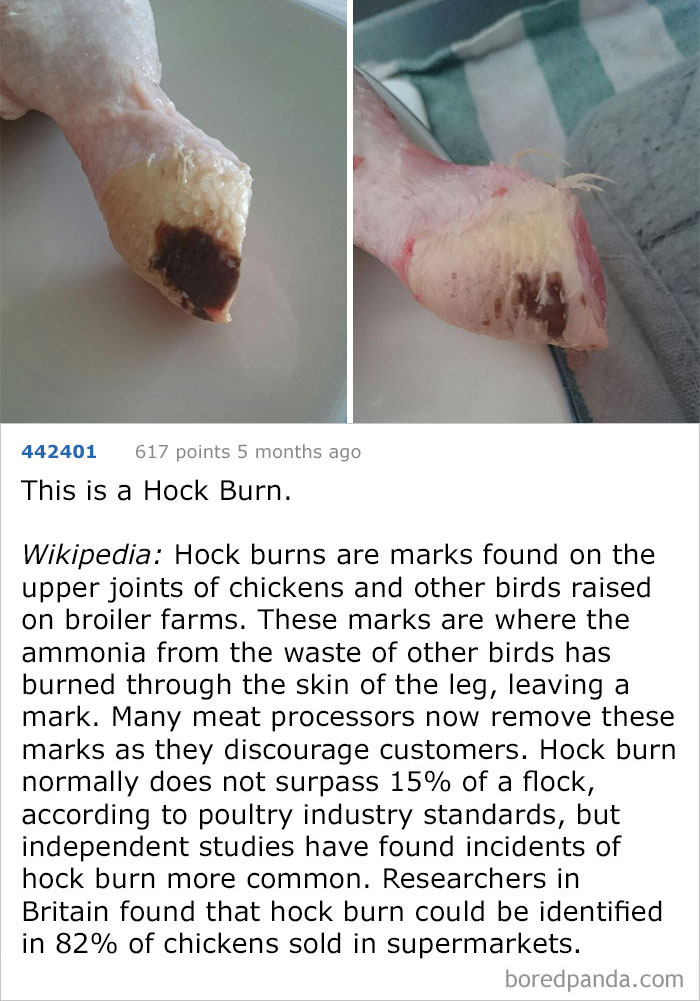Click the 5 months ago timestamp
The height and width of the screenshot is (1001, 700).
299,452
